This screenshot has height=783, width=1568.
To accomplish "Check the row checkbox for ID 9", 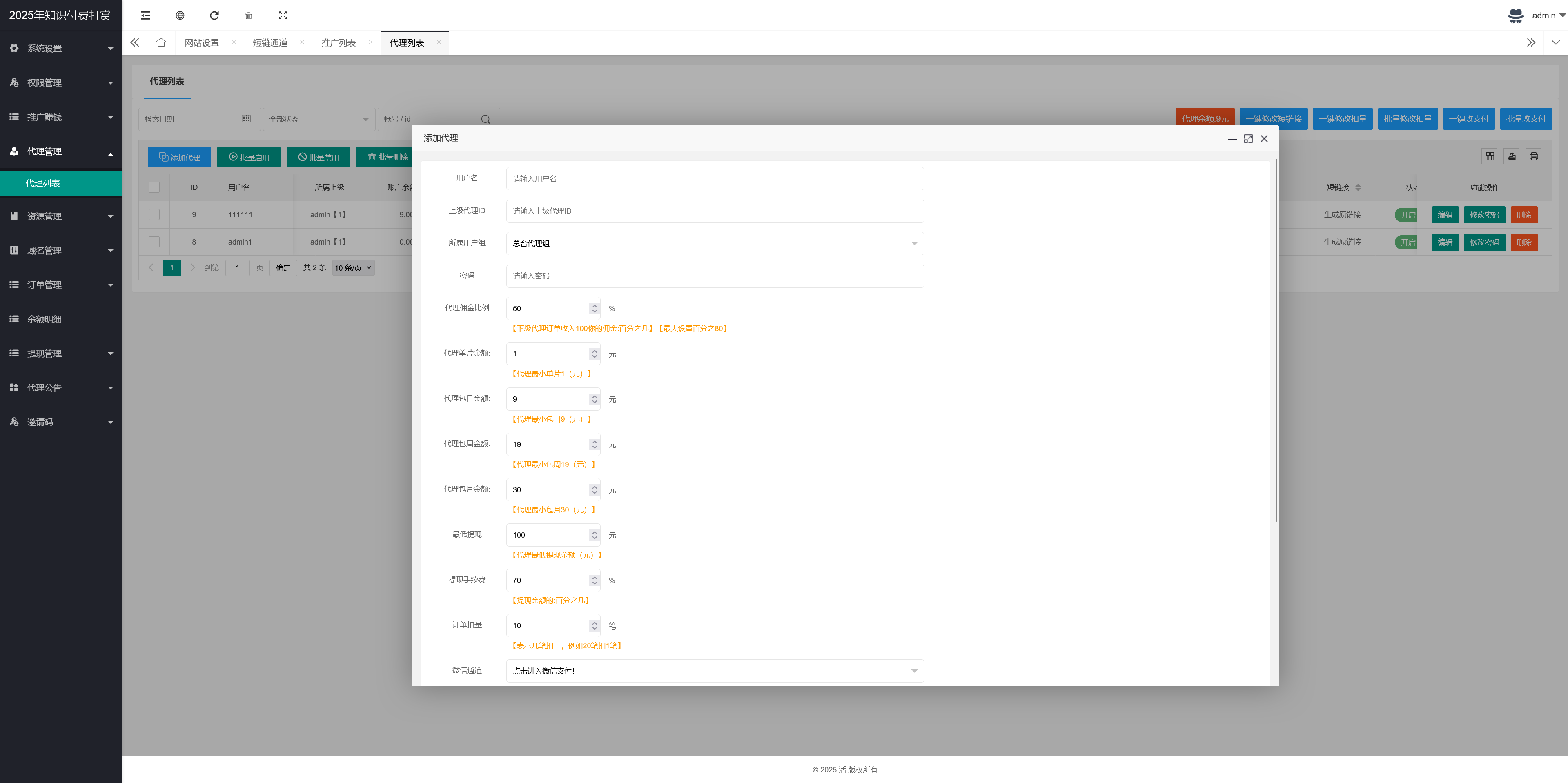I will [154, 214].
